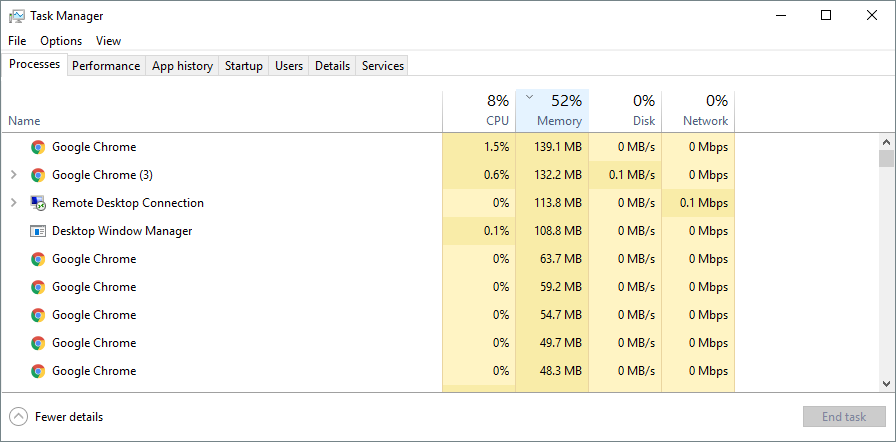This screenshot has width=896, height=442.
Task: Sort by the Name column header
Action: click(x=222, y=111)
